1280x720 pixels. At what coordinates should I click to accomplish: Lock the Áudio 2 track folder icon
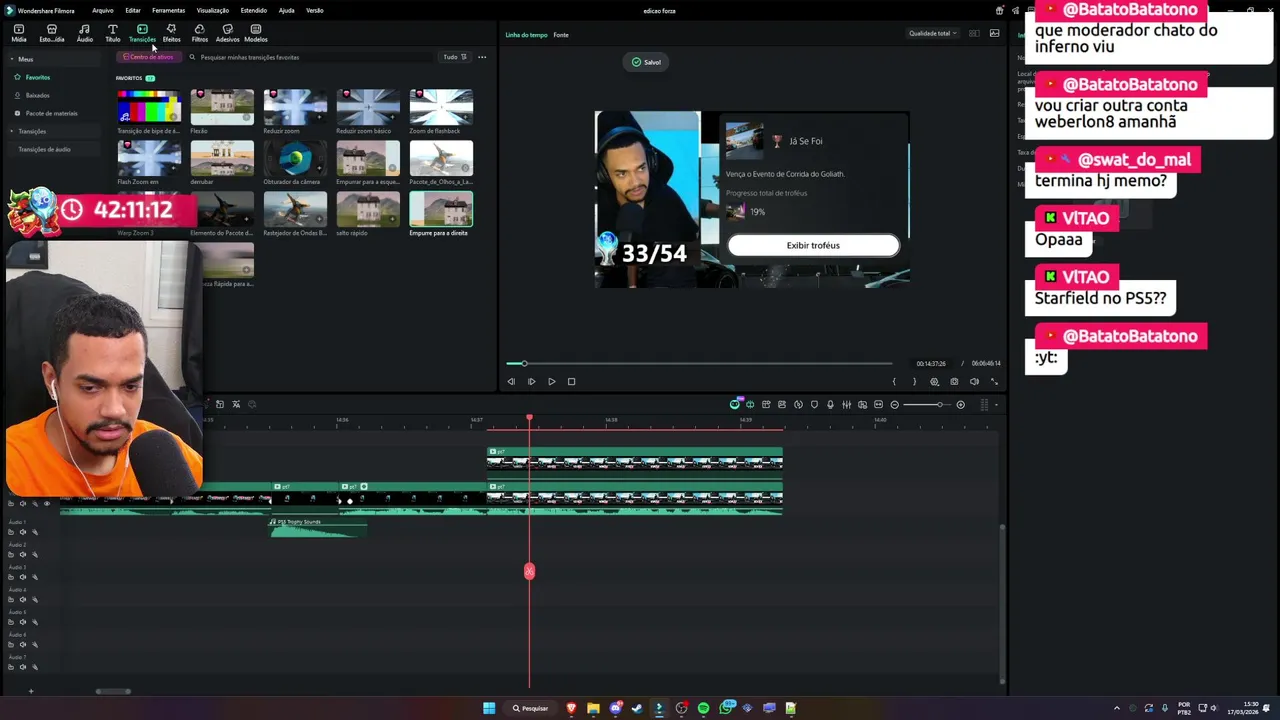coord(11,555)
